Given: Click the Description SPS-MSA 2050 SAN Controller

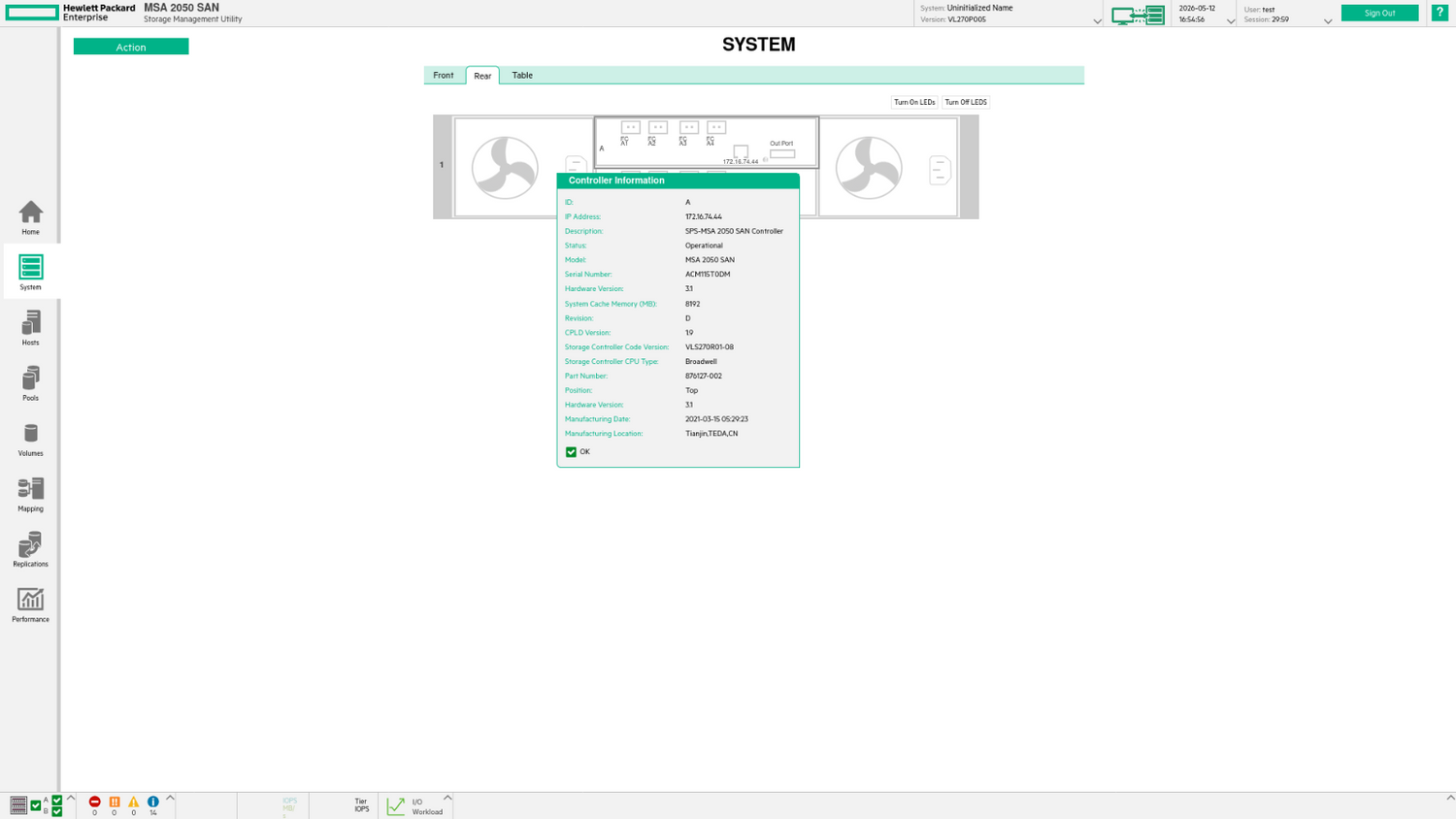Looking at the screenshot, I should [x=734, y=231].
